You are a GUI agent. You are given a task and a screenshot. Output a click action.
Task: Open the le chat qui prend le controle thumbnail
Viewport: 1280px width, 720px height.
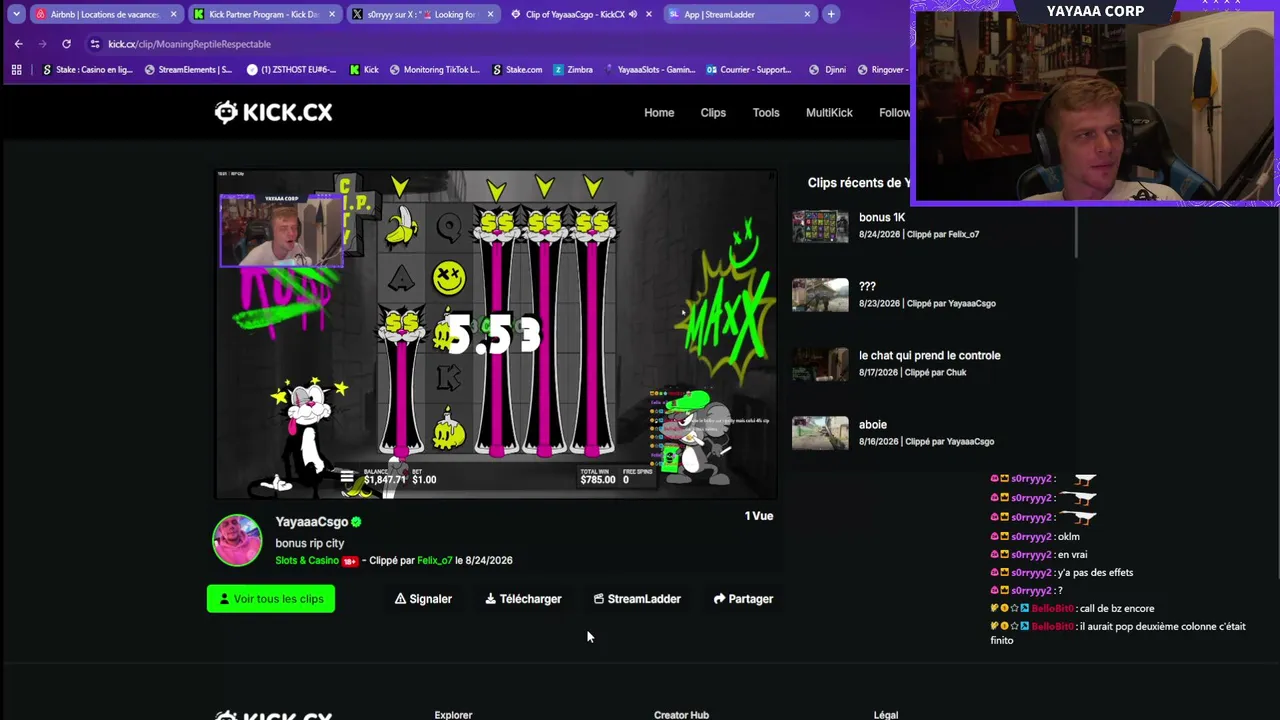pyautogui.click(x=820, y=364)
